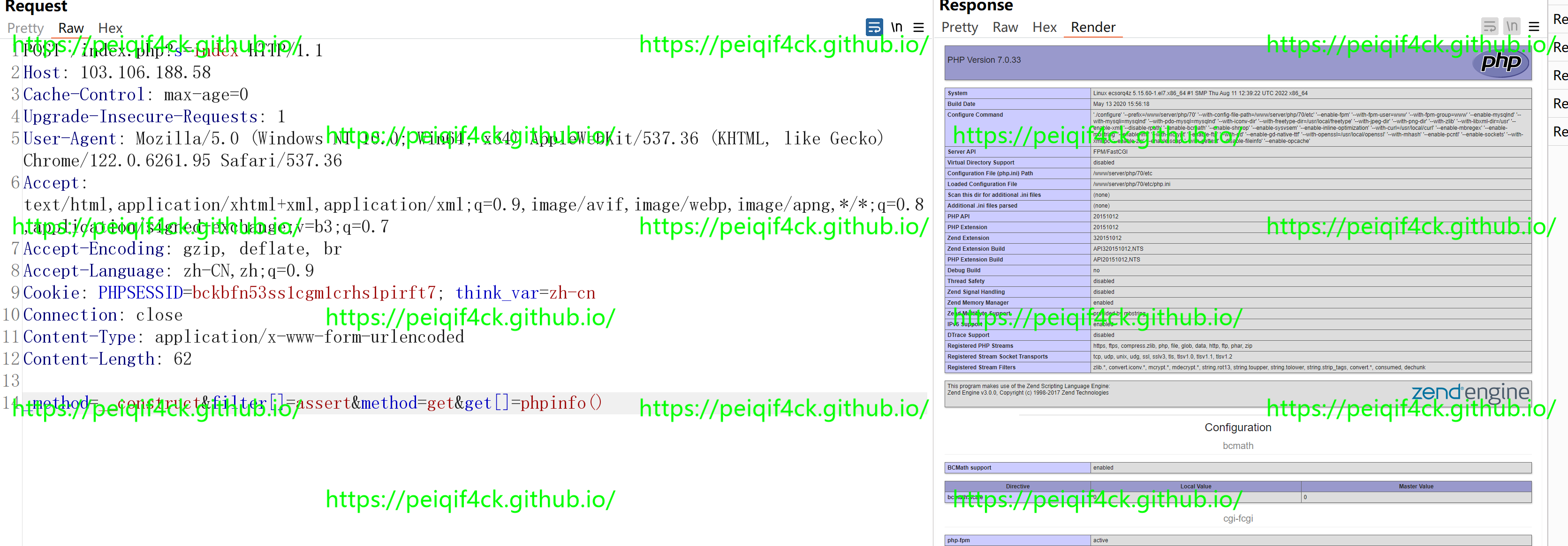Select the Response Render tab
The image size is (1568, 546).
click(1092, 27)
